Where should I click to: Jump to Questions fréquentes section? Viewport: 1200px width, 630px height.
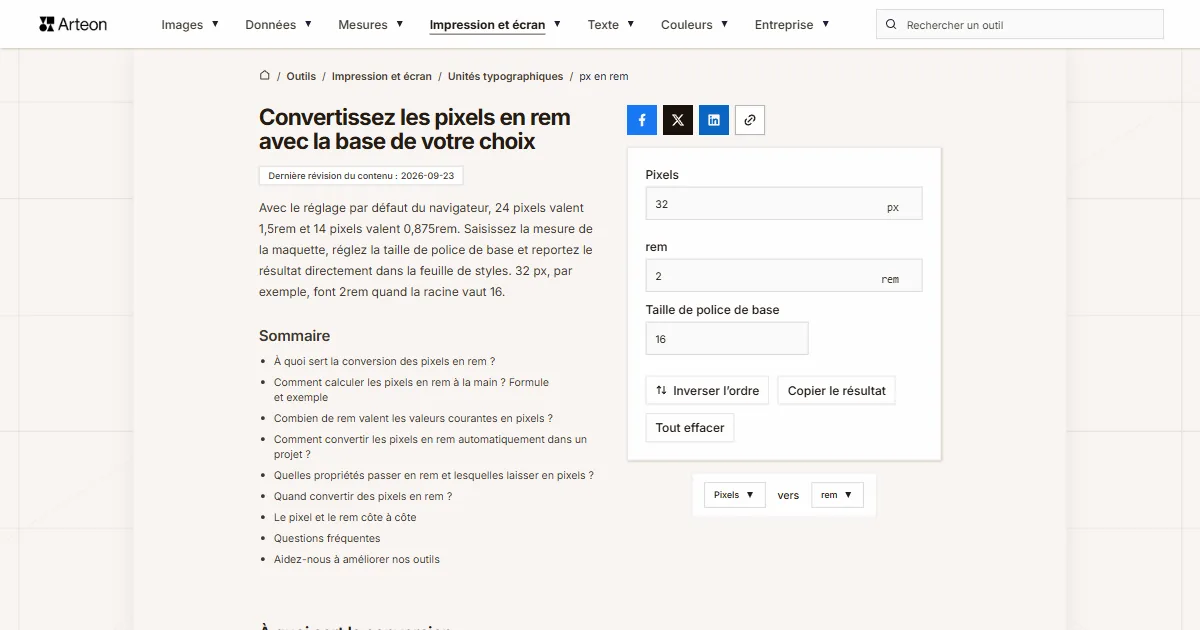click(x=327, y=538)
